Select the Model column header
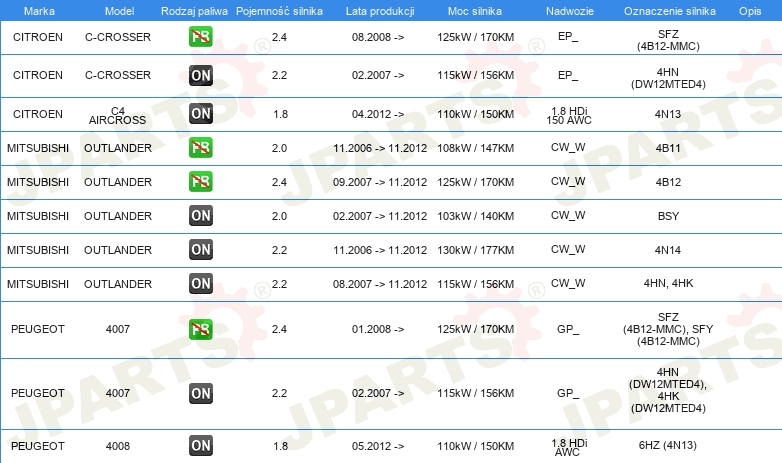782x463 pixels. pos(119,11)
